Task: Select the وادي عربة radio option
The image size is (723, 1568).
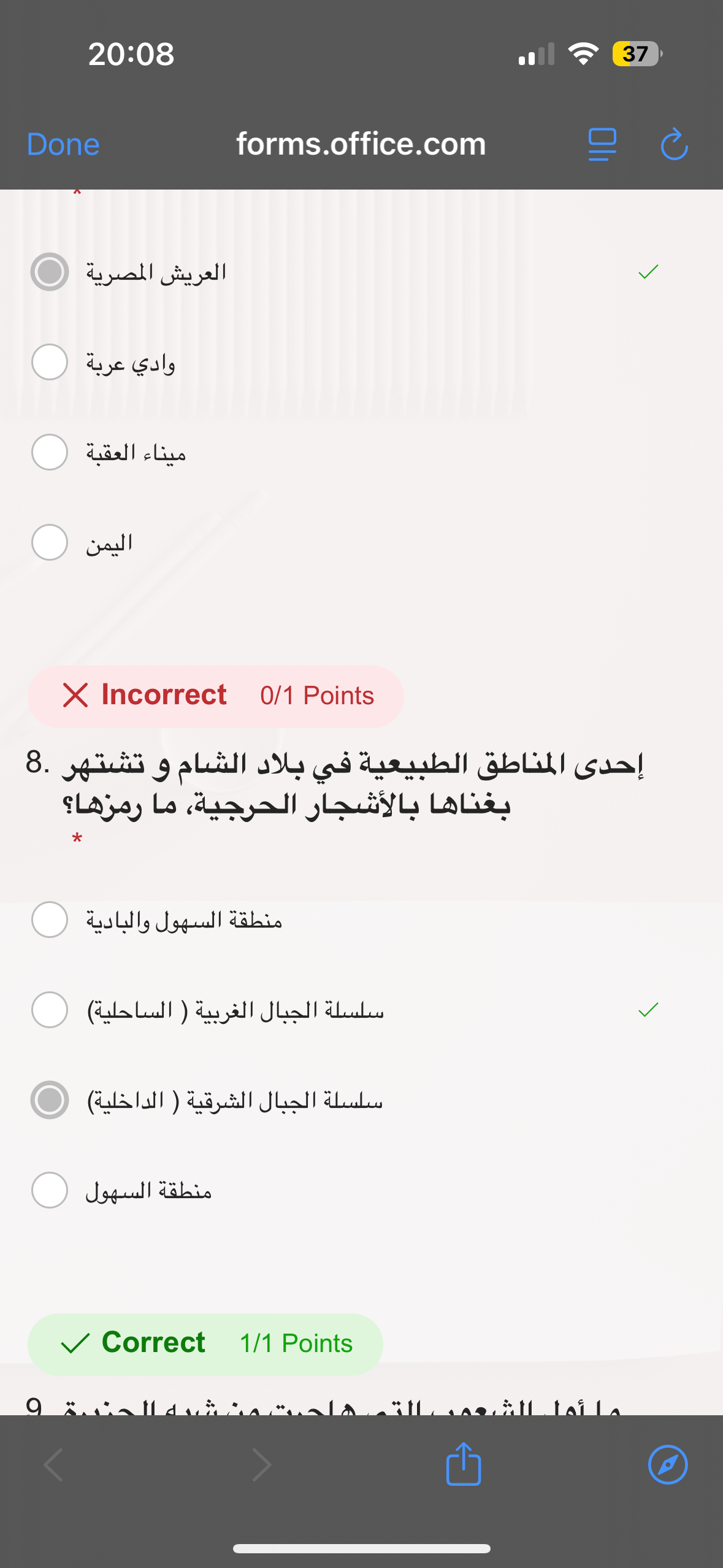Action: (x=50, y=362)
